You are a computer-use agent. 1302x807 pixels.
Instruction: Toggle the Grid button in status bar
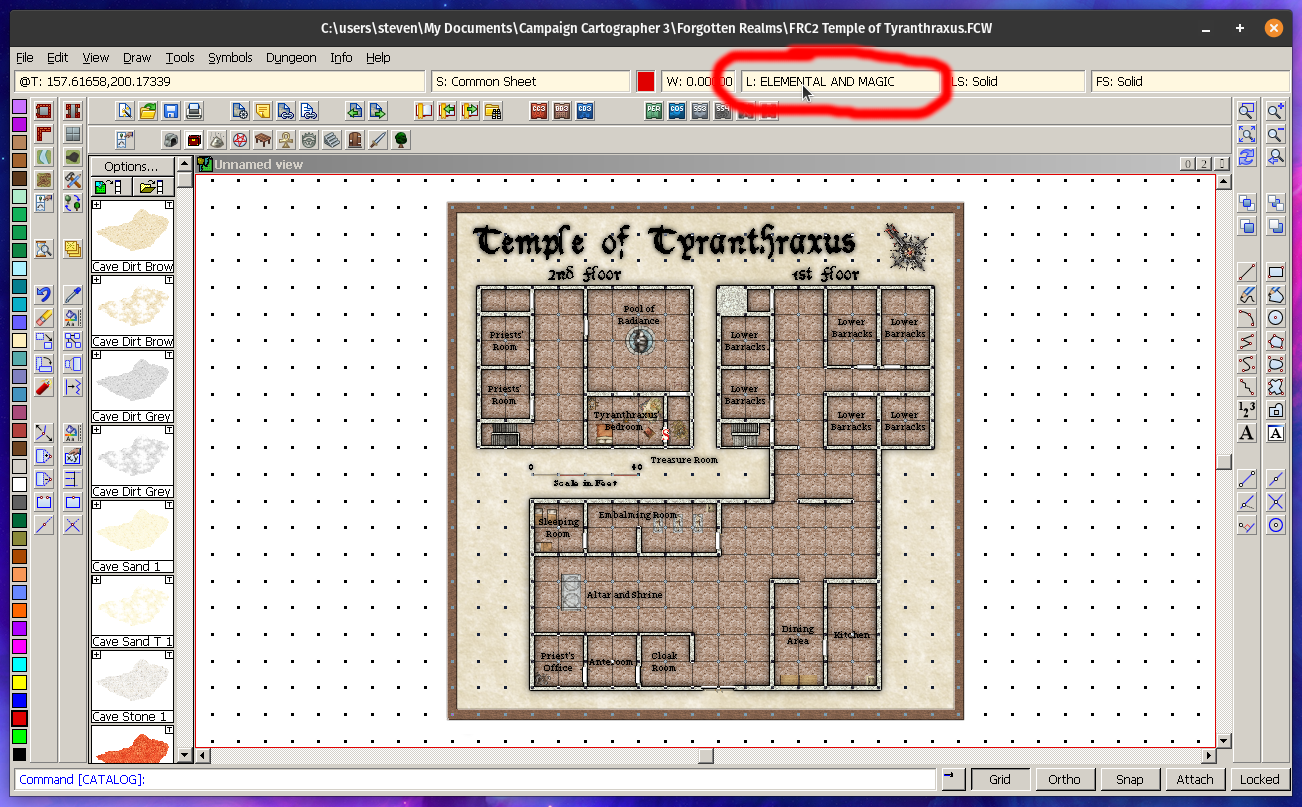tap(1000, 780)
